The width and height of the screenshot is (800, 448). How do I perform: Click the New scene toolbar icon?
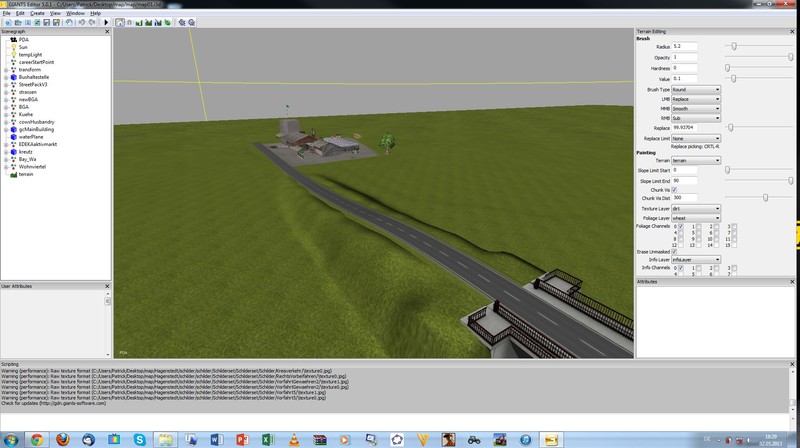point(8,22)
